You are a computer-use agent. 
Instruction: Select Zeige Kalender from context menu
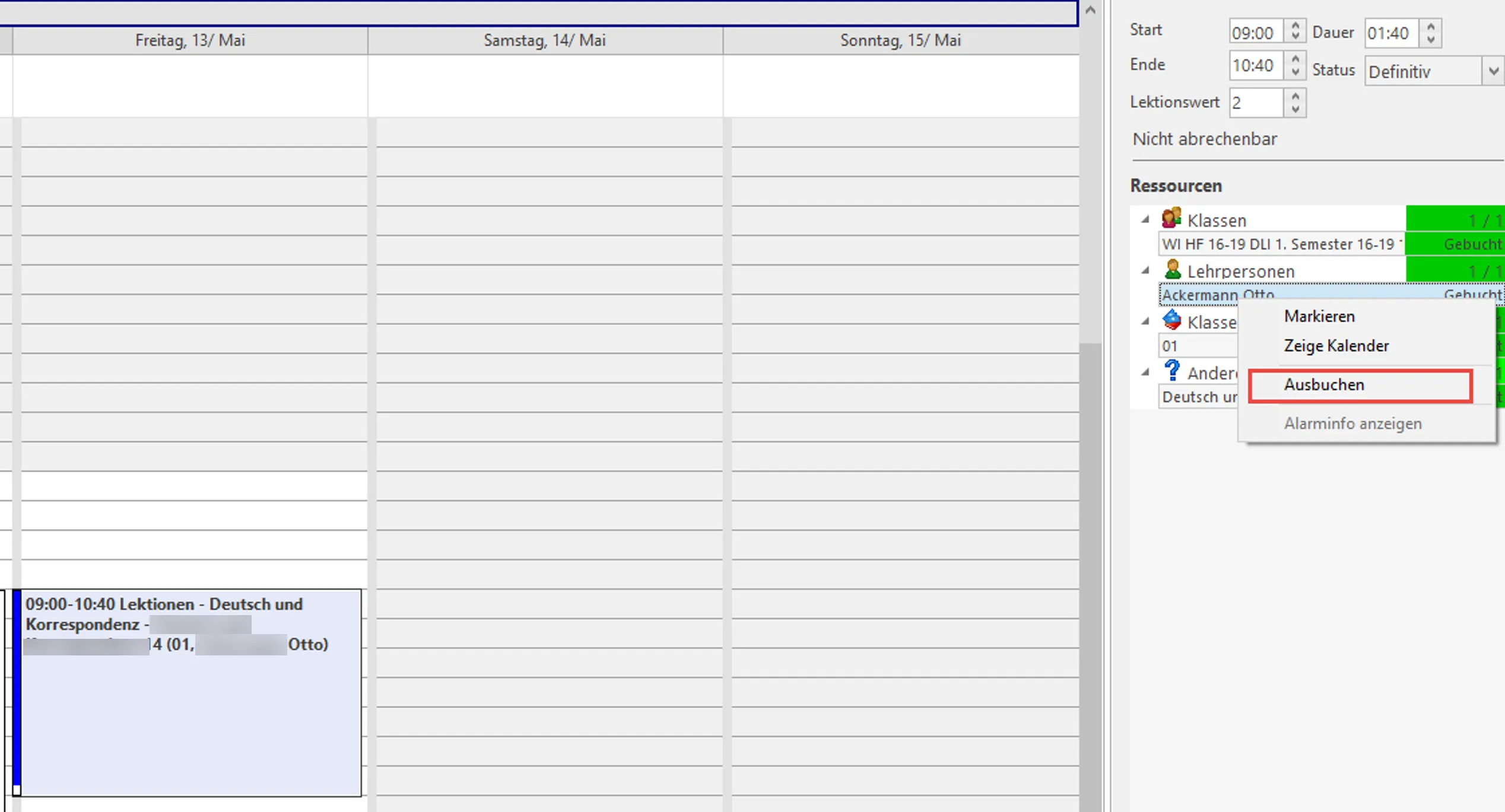(x=1336, y=345)
